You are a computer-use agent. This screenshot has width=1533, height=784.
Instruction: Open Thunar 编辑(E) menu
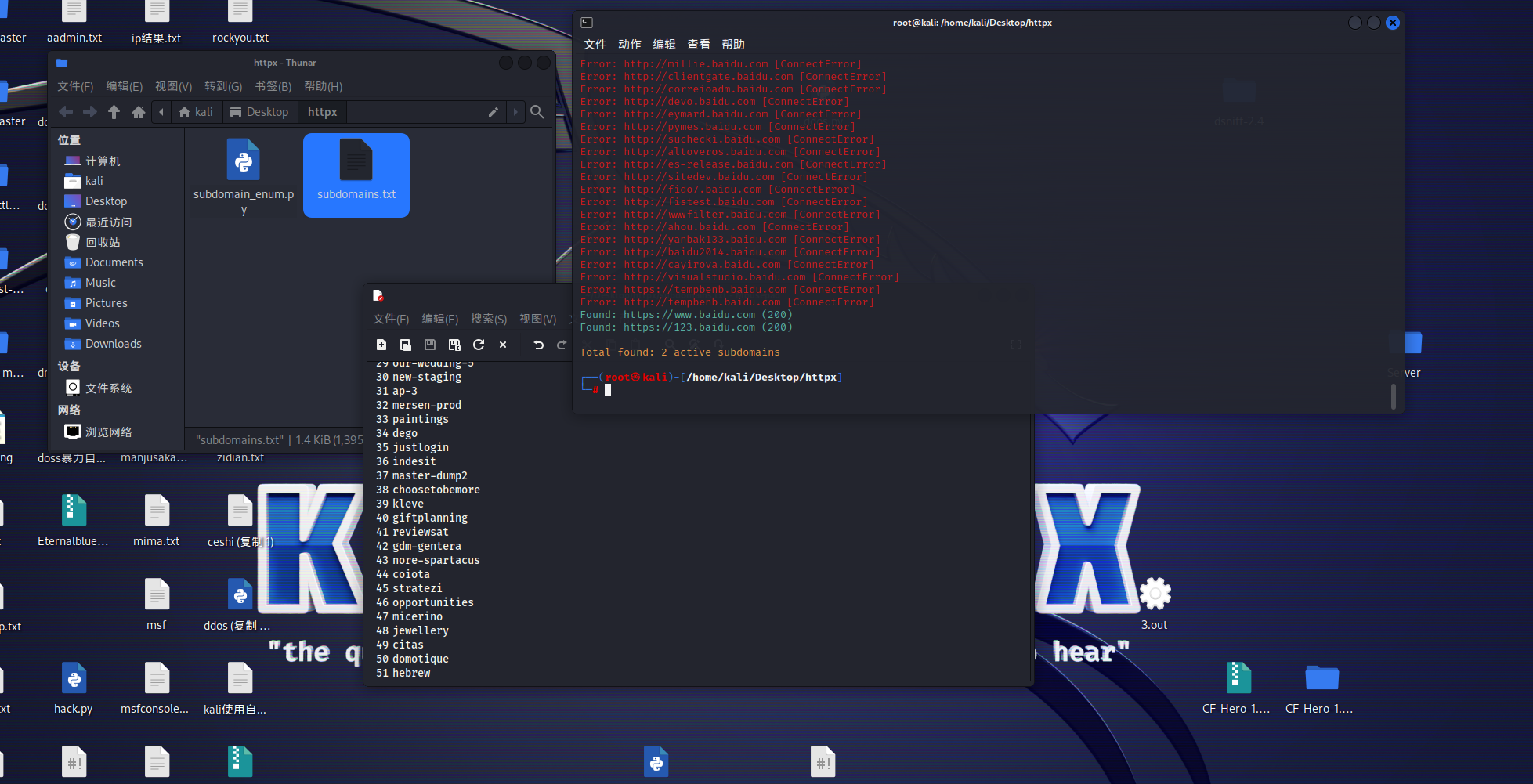point(125,86)
